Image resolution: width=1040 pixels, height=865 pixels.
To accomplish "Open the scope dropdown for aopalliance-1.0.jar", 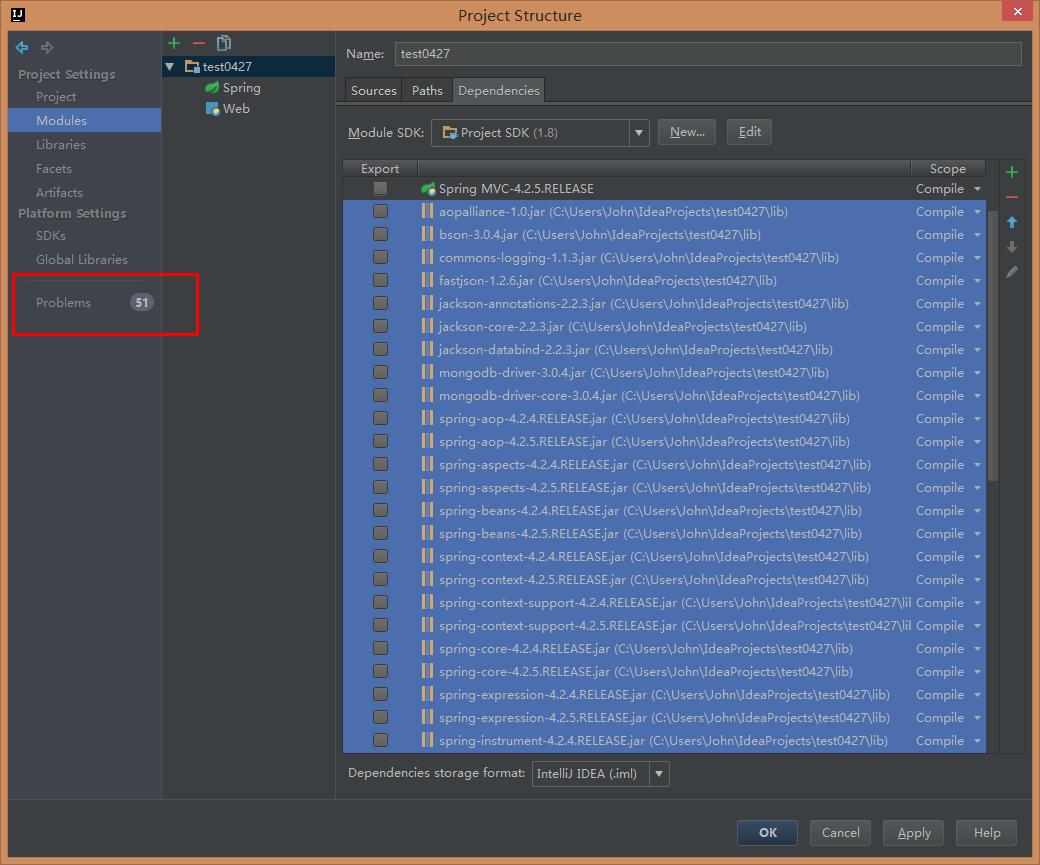I will (977, 212).
